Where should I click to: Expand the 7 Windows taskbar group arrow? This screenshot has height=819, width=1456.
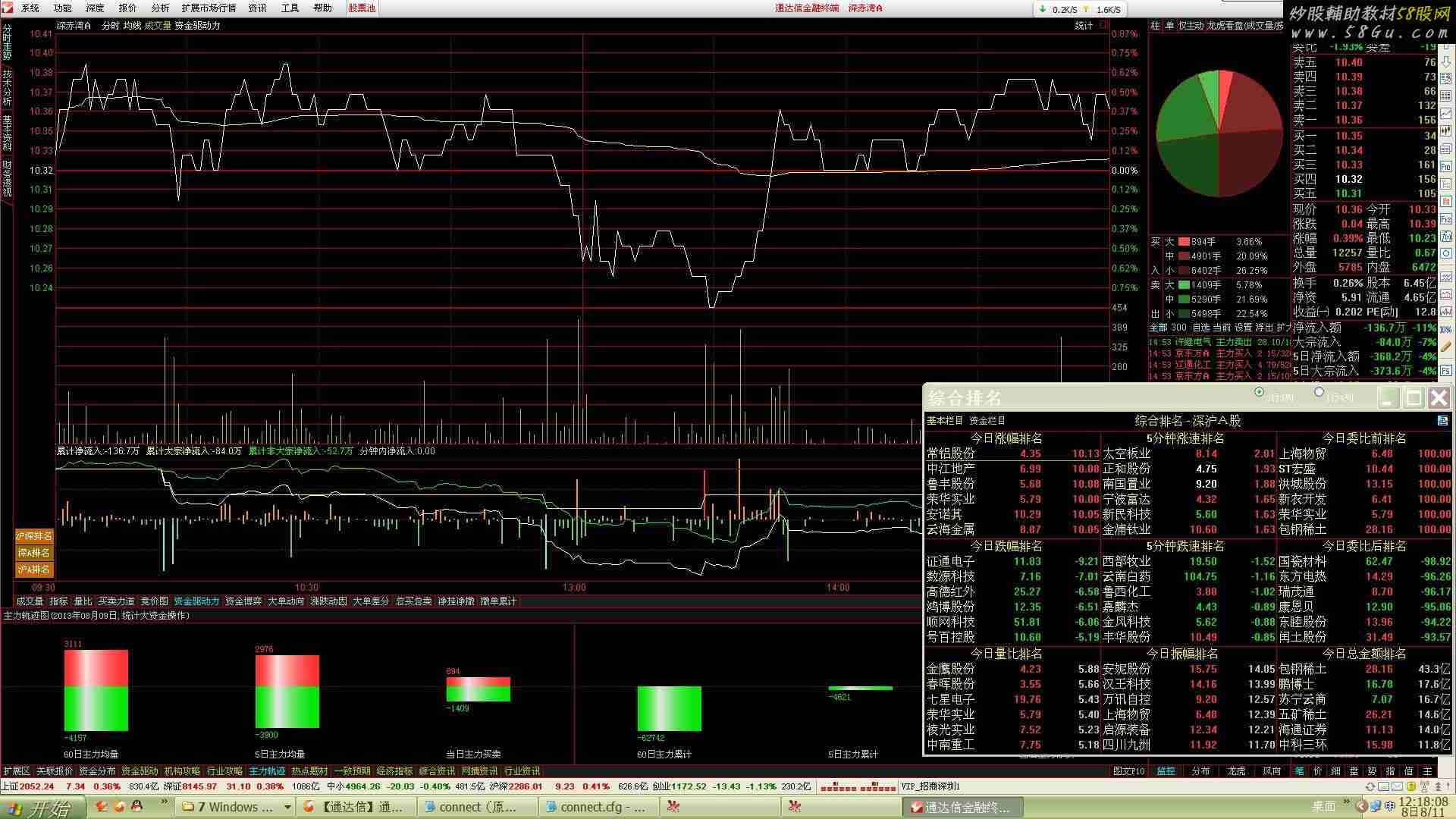(x=287, y=808)
